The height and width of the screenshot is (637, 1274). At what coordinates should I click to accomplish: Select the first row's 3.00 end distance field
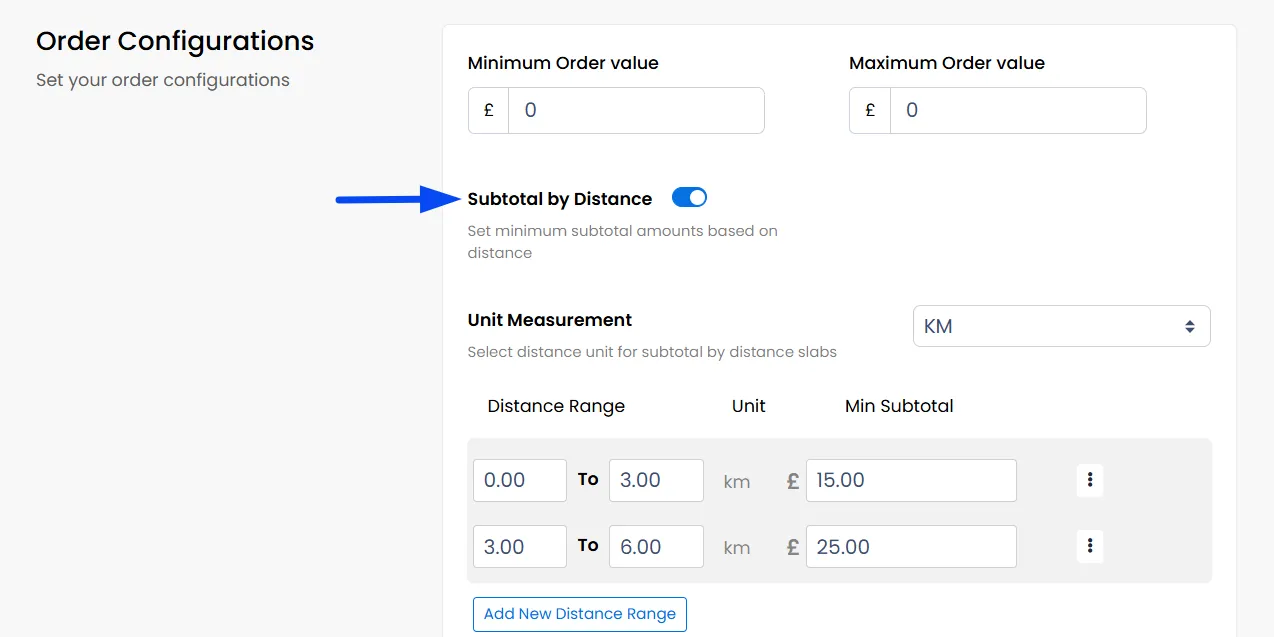click(656, 480)
